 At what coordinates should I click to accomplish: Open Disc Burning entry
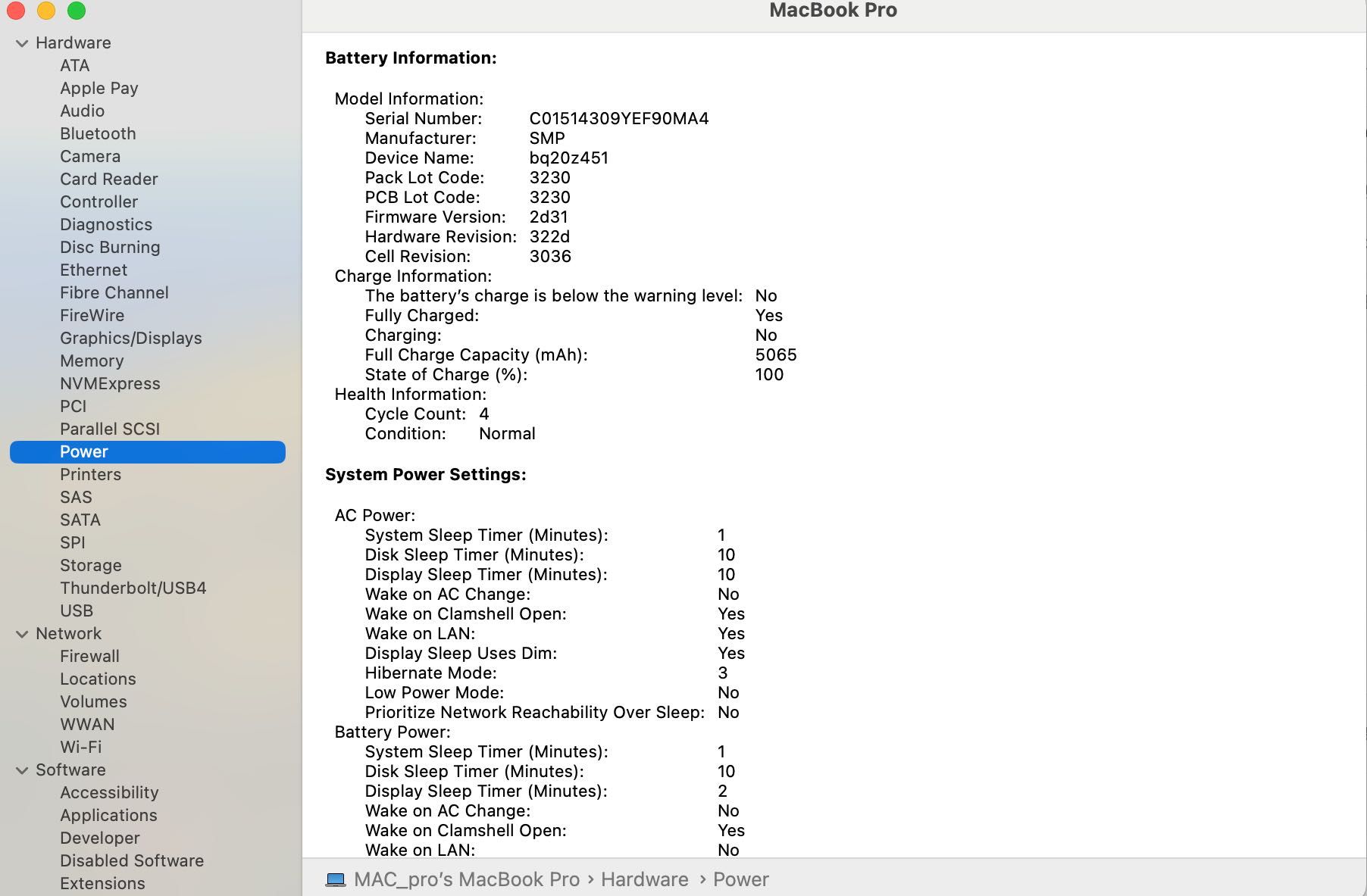pyautogui.click(x=110, y=248)
